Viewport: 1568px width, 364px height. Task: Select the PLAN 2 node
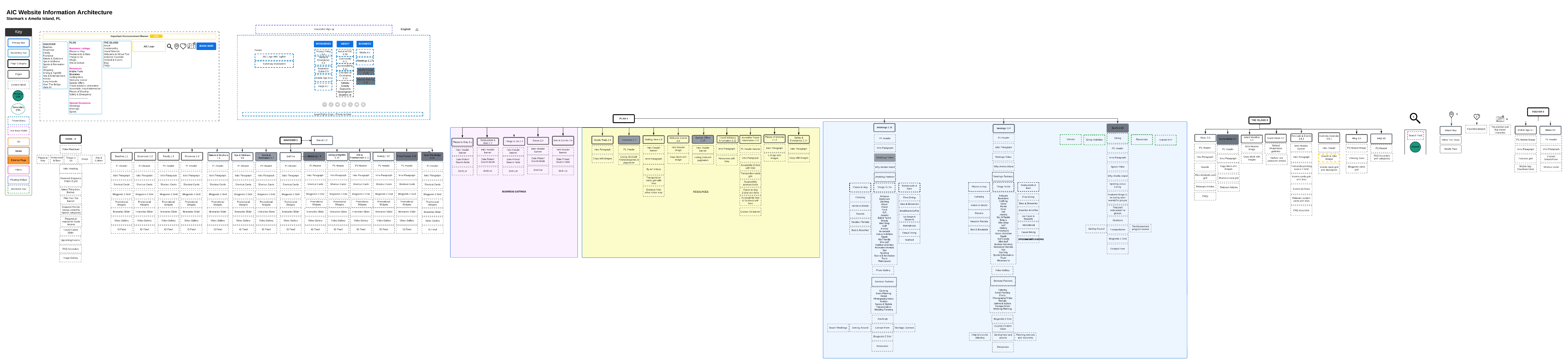[x=623, y=119]
